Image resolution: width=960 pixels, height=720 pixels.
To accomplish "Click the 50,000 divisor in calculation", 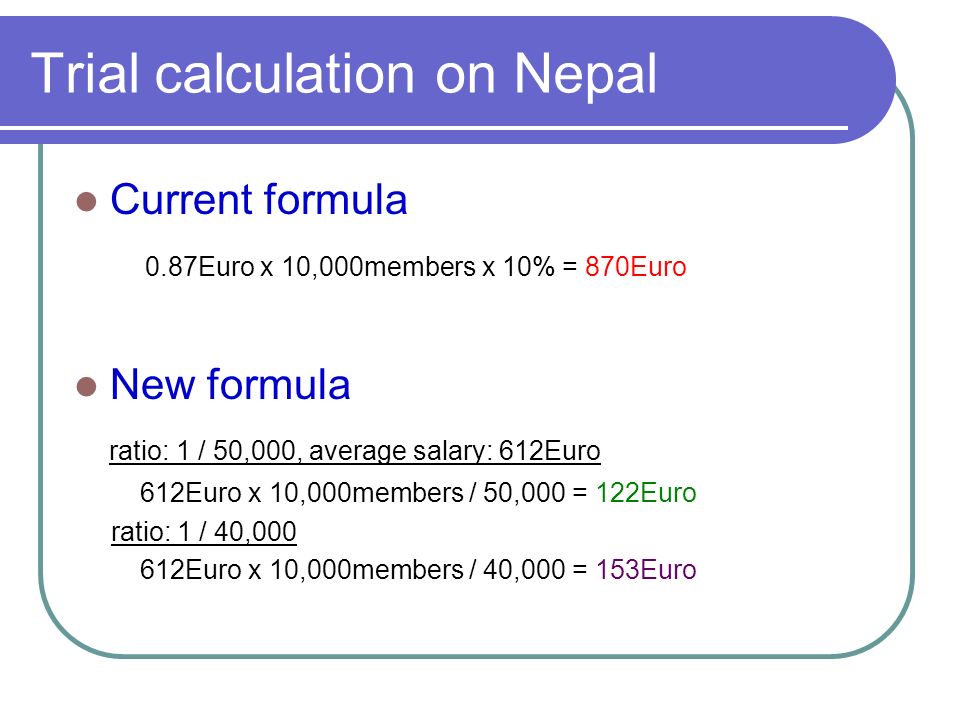I will coord(524,493).
